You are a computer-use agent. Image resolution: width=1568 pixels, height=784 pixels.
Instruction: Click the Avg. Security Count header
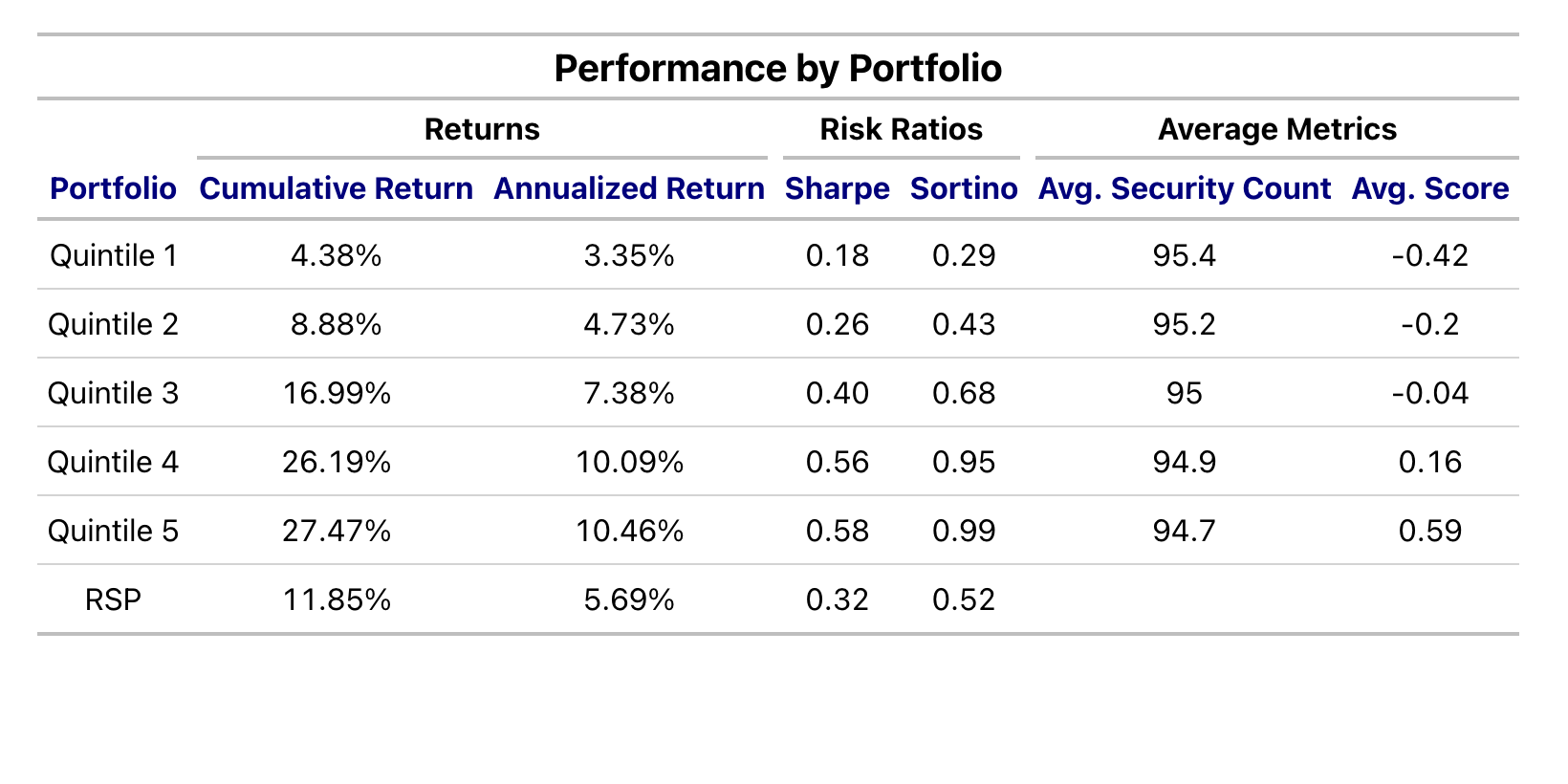tap(1185, 188)
